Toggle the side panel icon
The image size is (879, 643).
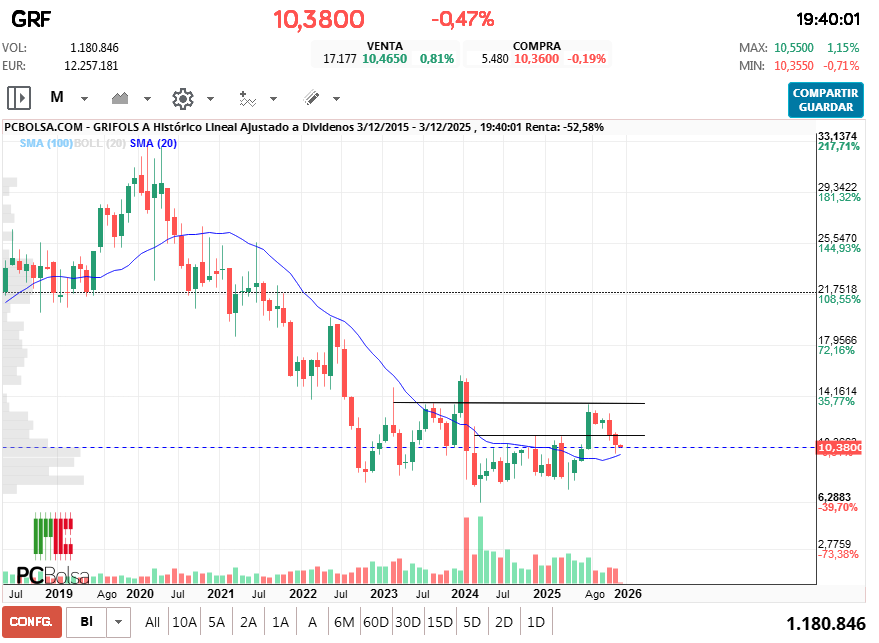[x=19, y=98]
